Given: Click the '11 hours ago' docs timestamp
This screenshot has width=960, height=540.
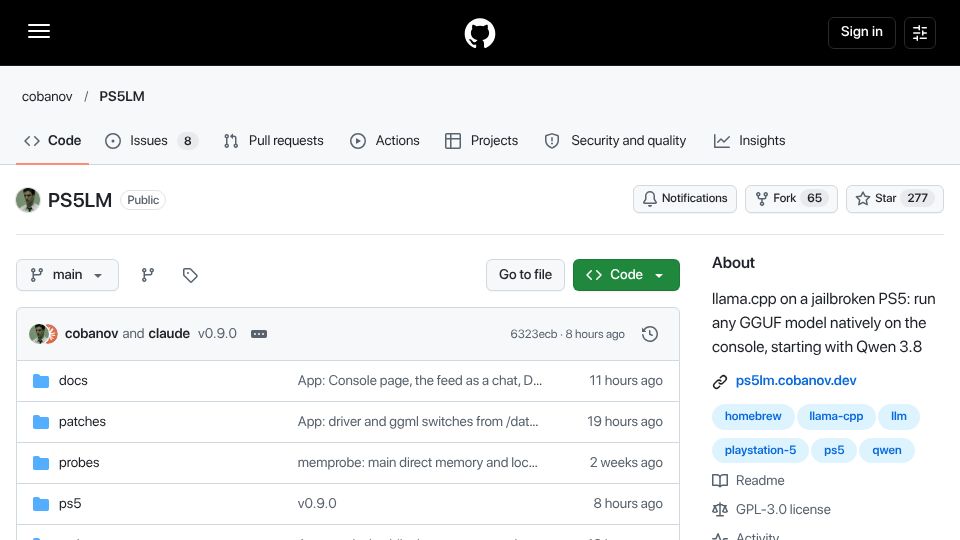Looking at the screenshot, I should 626,381.
